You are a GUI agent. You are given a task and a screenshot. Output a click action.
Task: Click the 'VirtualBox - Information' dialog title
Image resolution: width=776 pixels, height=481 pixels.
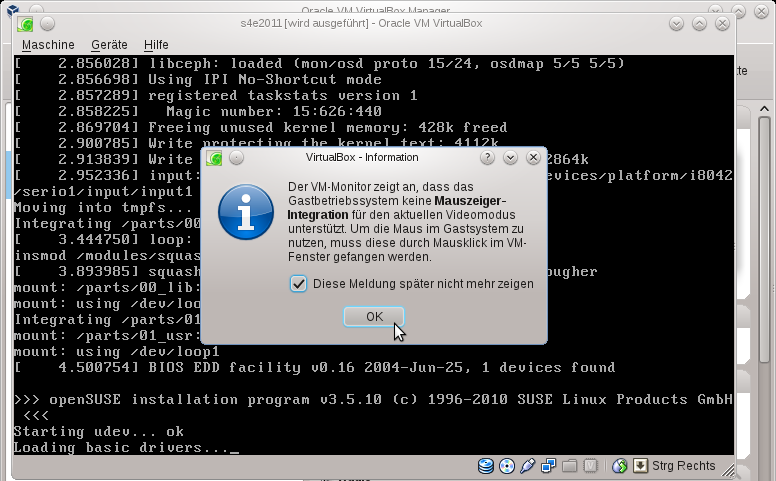(362, 157)
